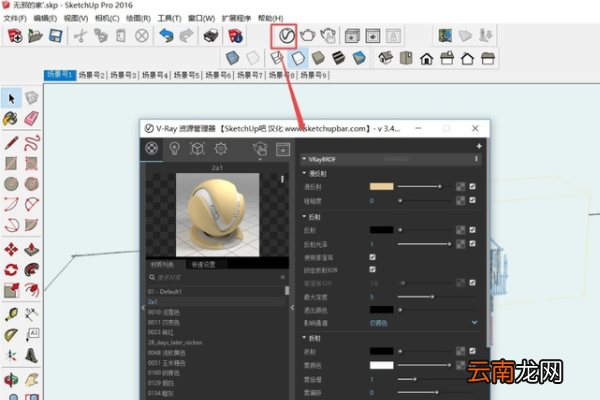Select the Freehand squiggle tool

(32, 143)
